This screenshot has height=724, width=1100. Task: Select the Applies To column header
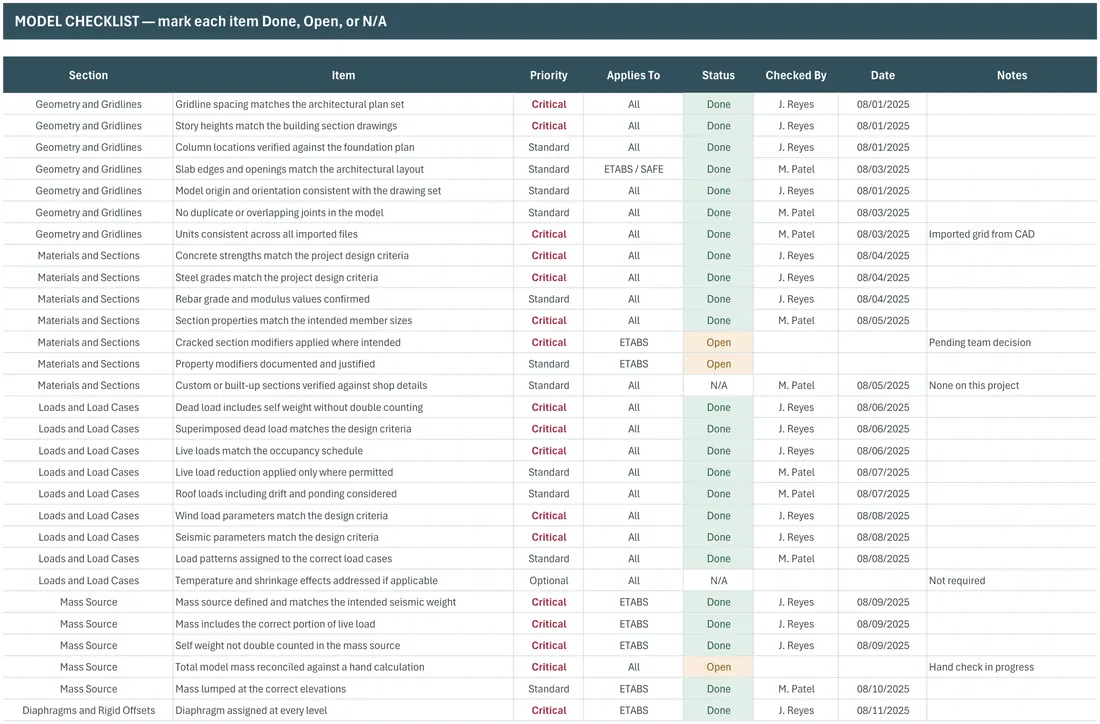pos(633,75)
